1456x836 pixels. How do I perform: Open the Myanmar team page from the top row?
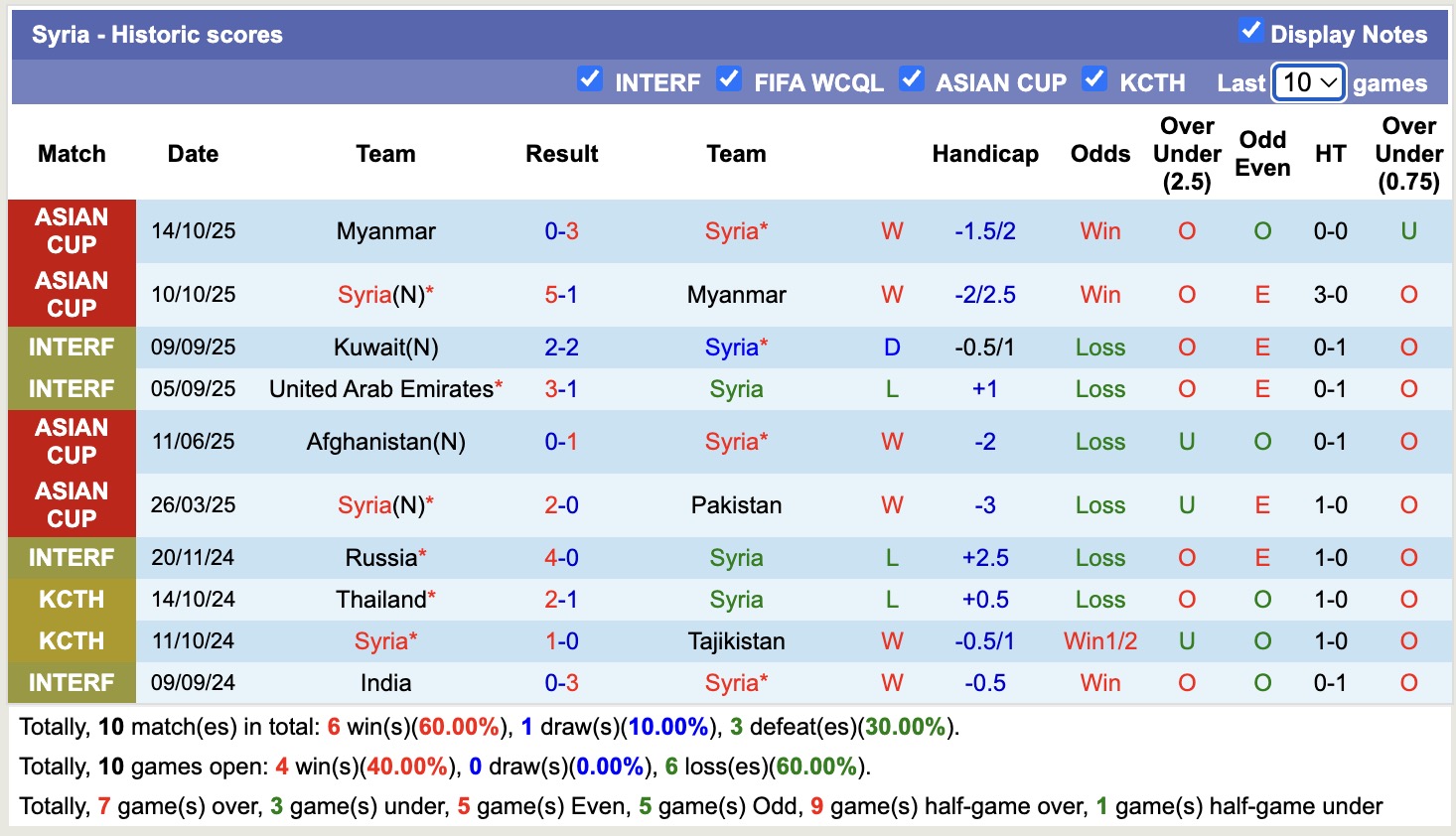[x=385, y=231]
